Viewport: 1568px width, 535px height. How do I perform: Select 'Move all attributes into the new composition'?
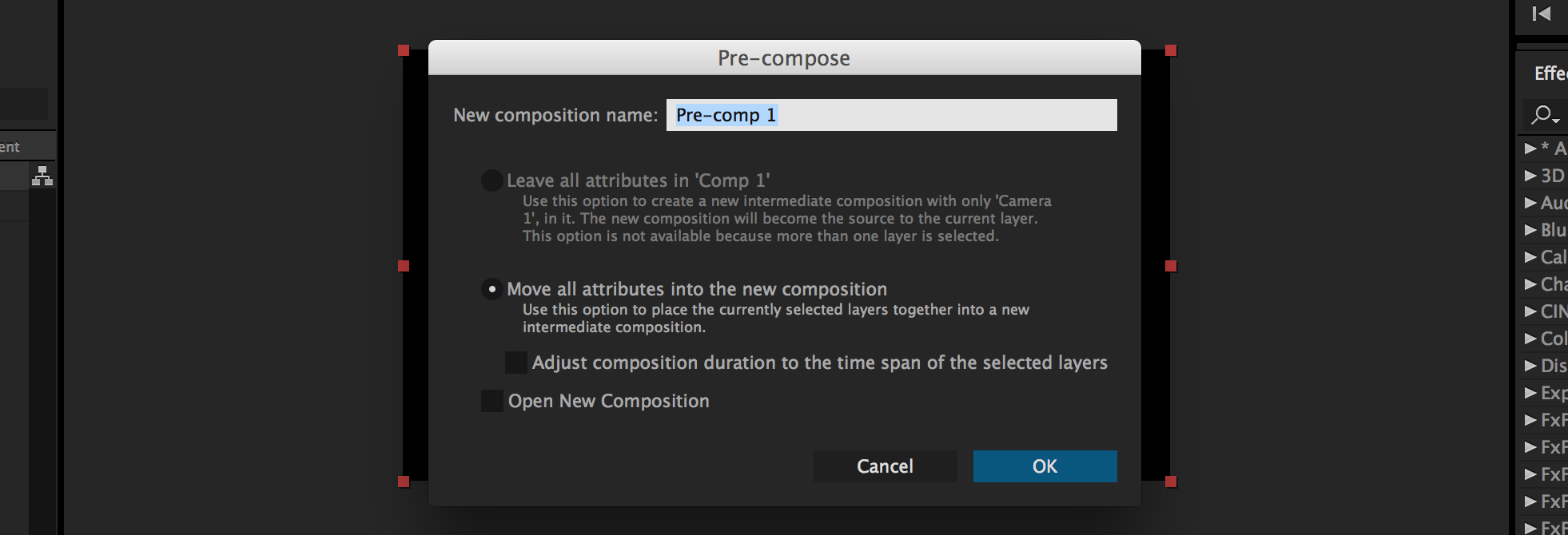[x=492, y=289]
